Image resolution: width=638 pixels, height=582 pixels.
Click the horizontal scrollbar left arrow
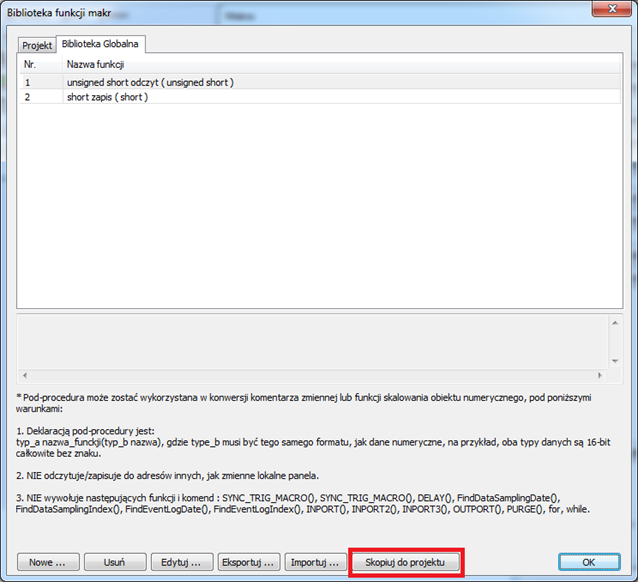pyautogui.click(x=25, y=375)
